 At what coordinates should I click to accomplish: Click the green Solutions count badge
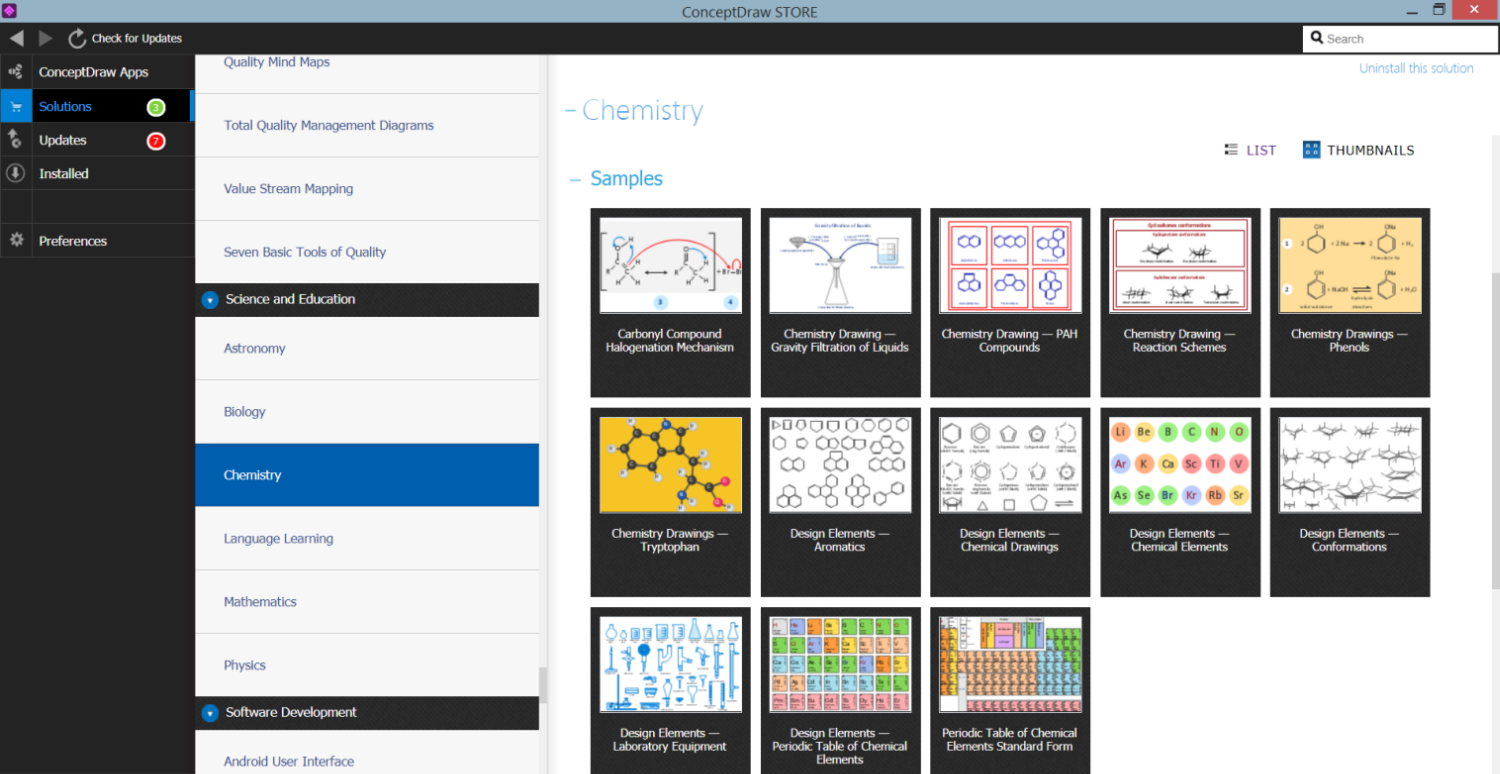point(155,107)
